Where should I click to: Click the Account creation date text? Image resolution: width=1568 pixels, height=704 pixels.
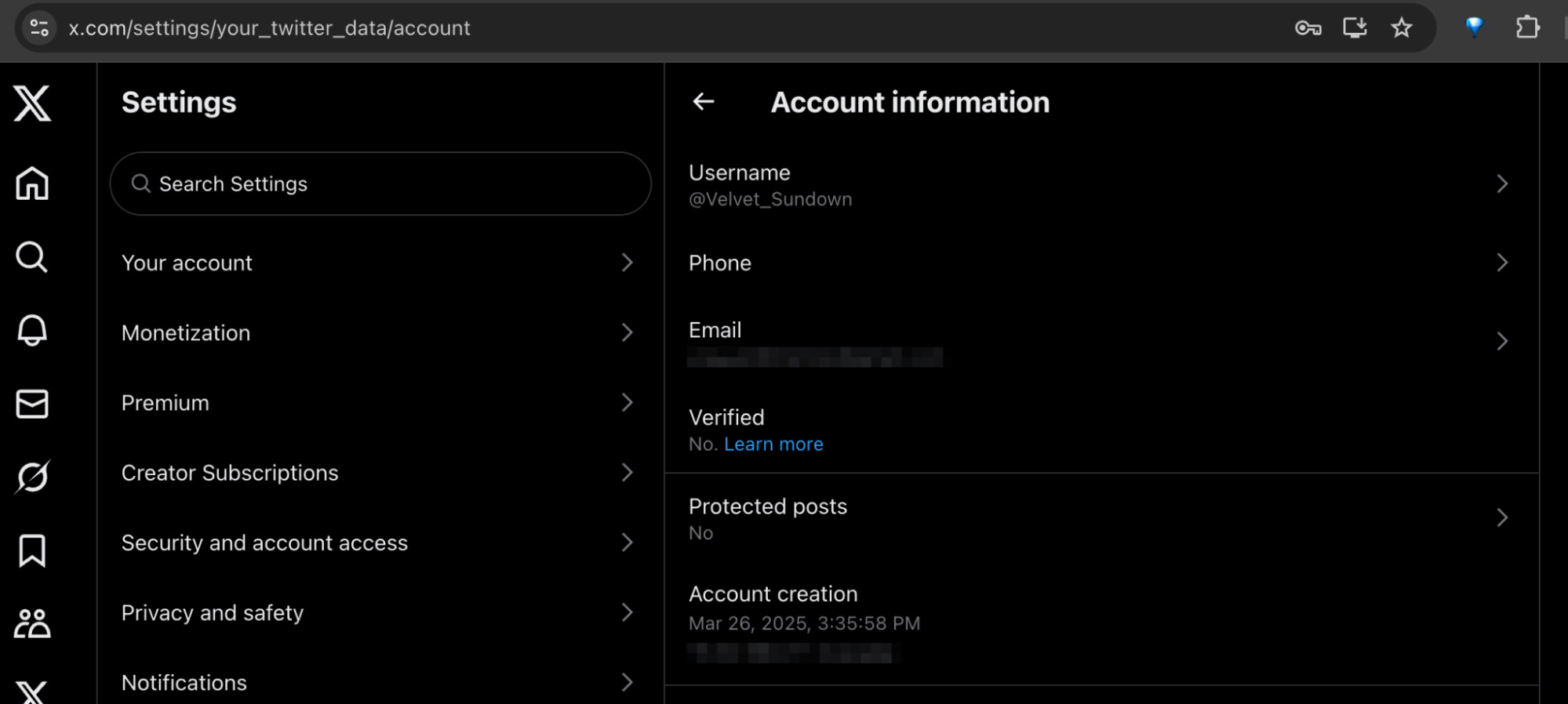tap(804, 623)
